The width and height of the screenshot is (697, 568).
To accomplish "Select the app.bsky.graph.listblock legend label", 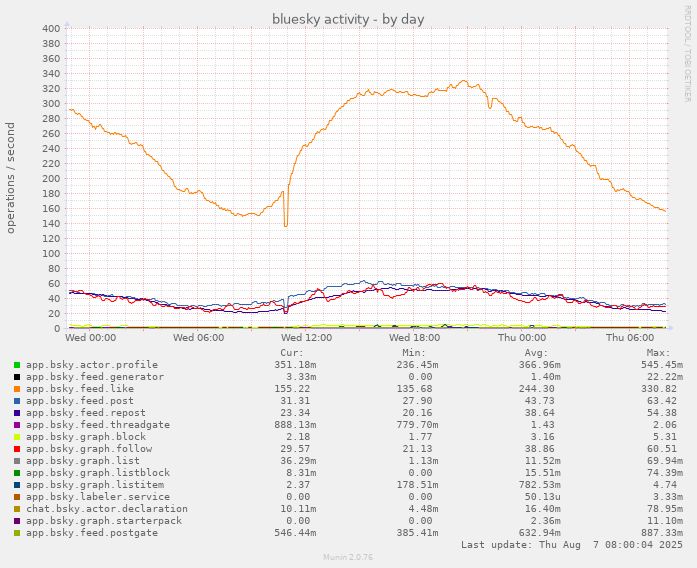I will click(98, 473).
